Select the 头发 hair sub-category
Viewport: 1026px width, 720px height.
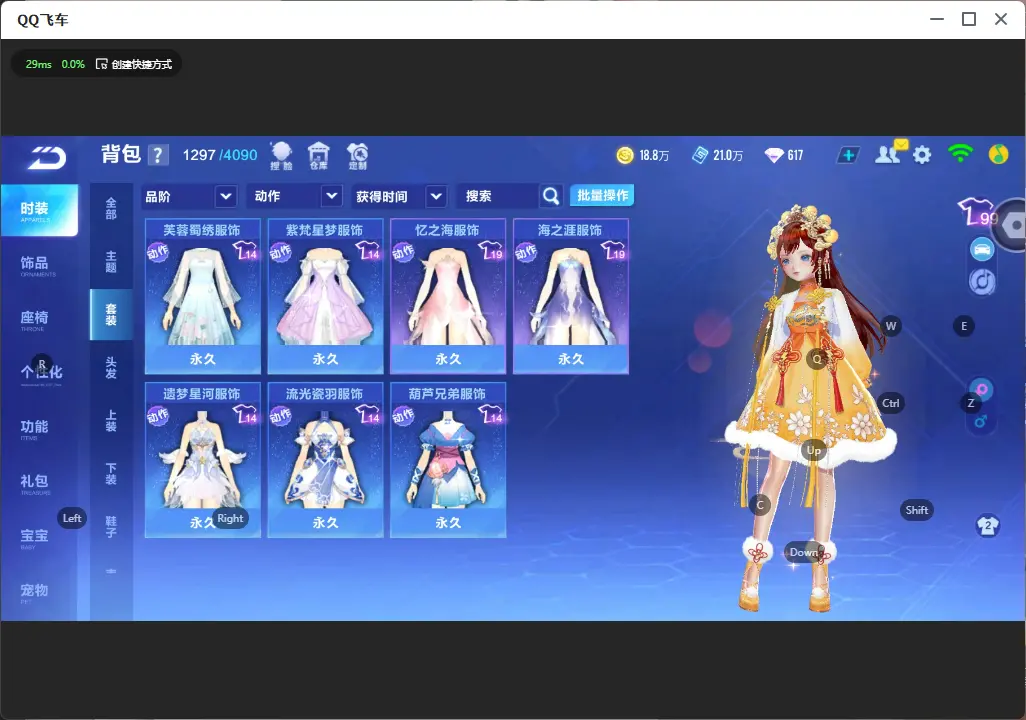click(x=111, y=368)
